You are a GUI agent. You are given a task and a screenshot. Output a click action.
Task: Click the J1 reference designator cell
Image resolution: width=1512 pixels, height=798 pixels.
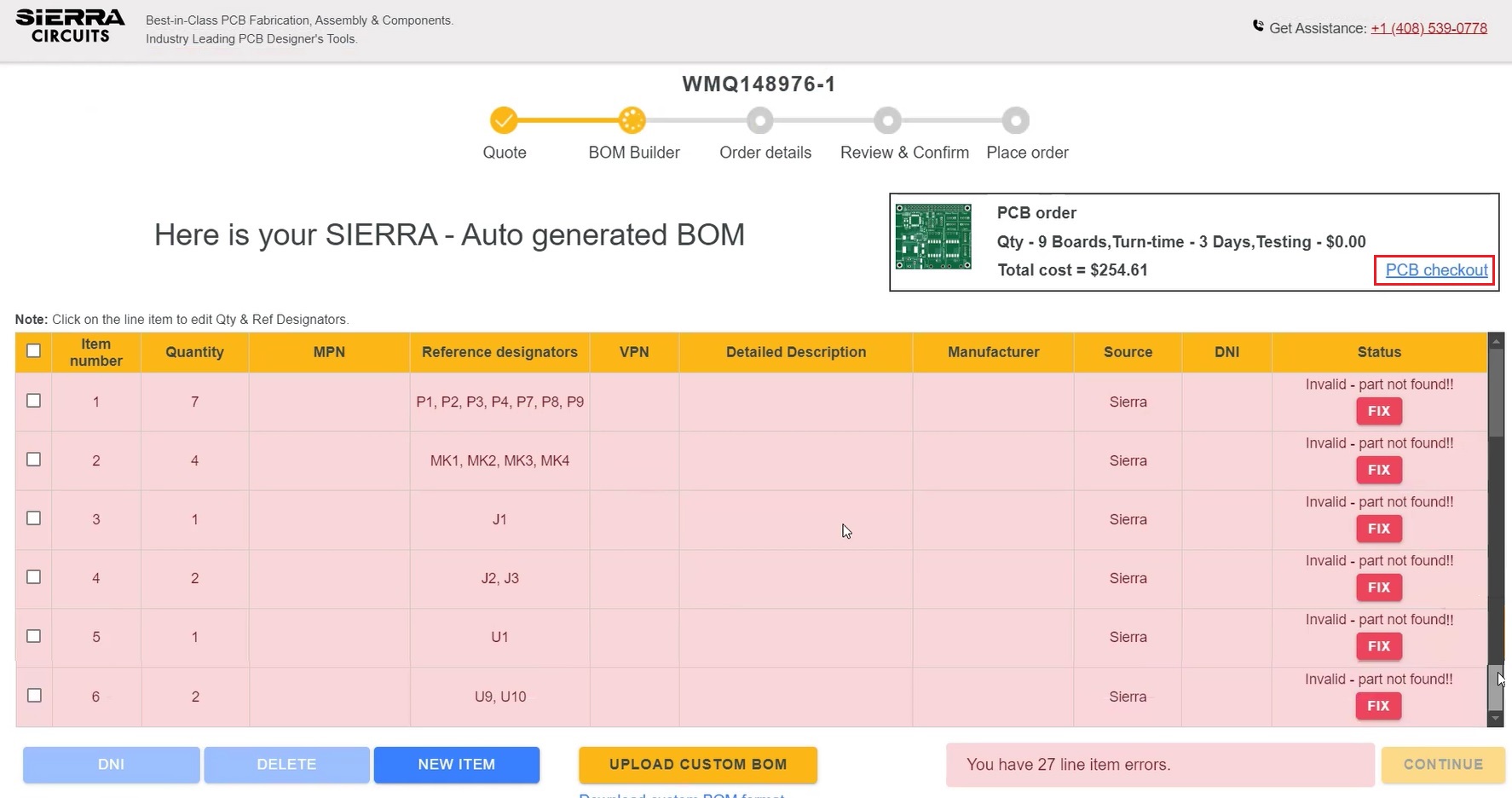[499, 519]
